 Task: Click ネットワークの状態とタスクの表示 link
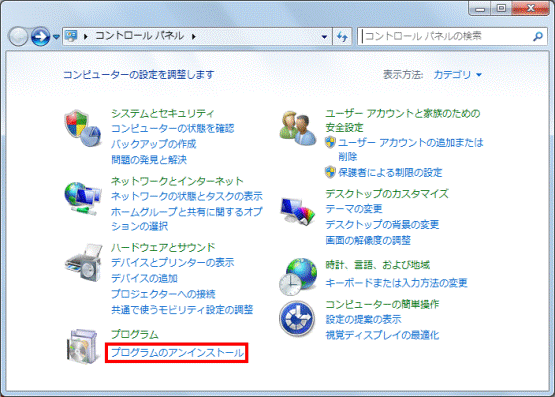click(187, 196)
